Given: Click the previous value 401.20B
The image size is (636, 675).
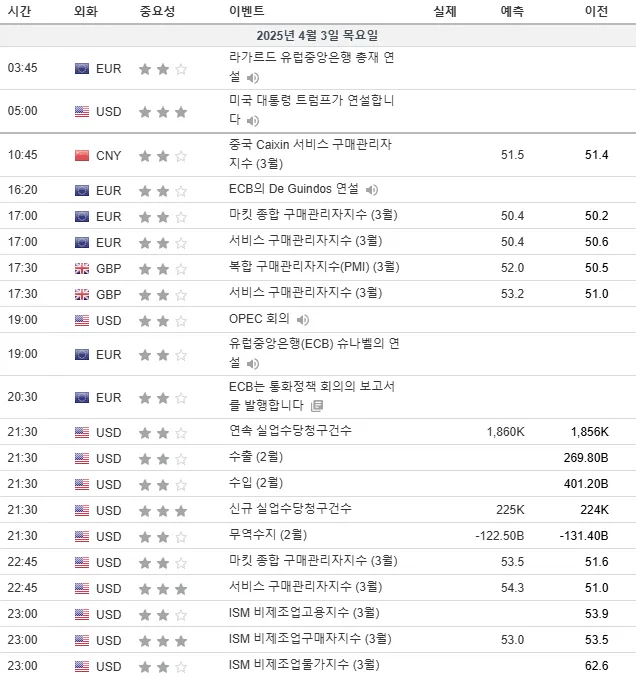Looking at the screenshot, I should [586, 484].
